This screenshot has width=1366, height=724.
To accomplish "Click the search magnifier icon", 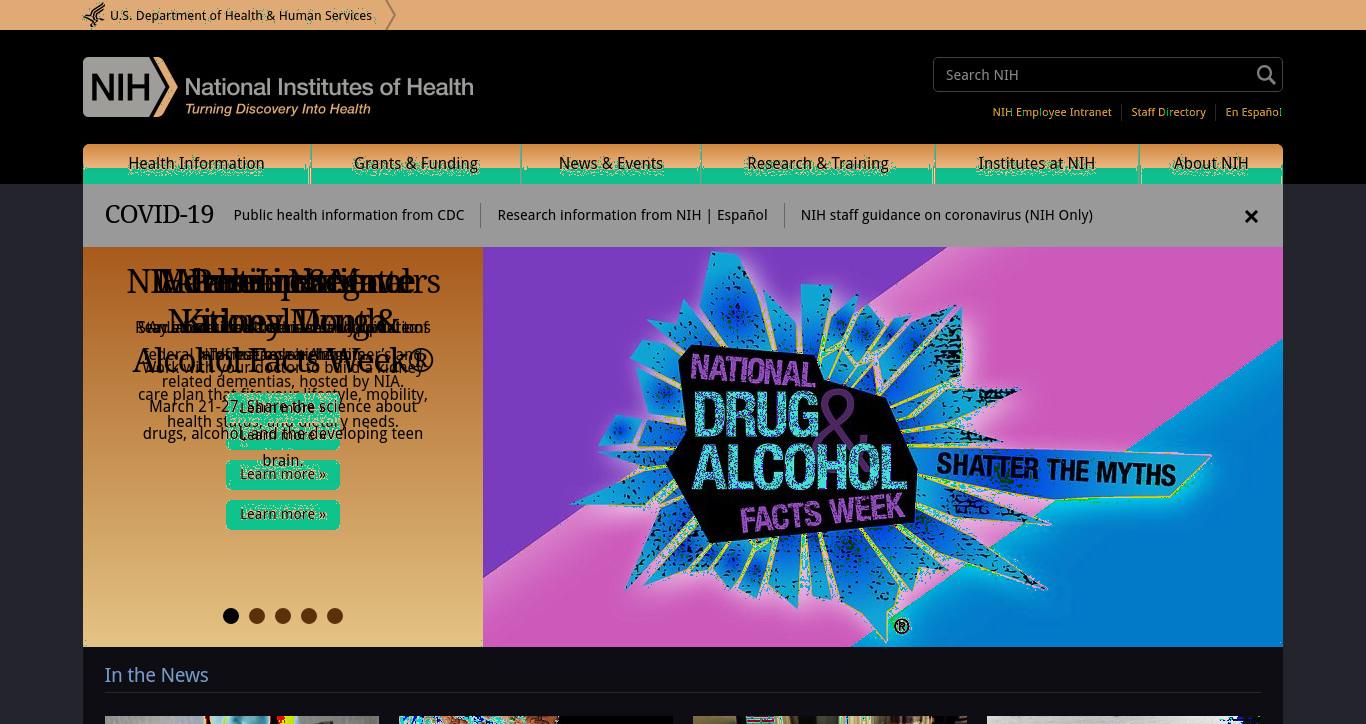I will [1266, 75].
